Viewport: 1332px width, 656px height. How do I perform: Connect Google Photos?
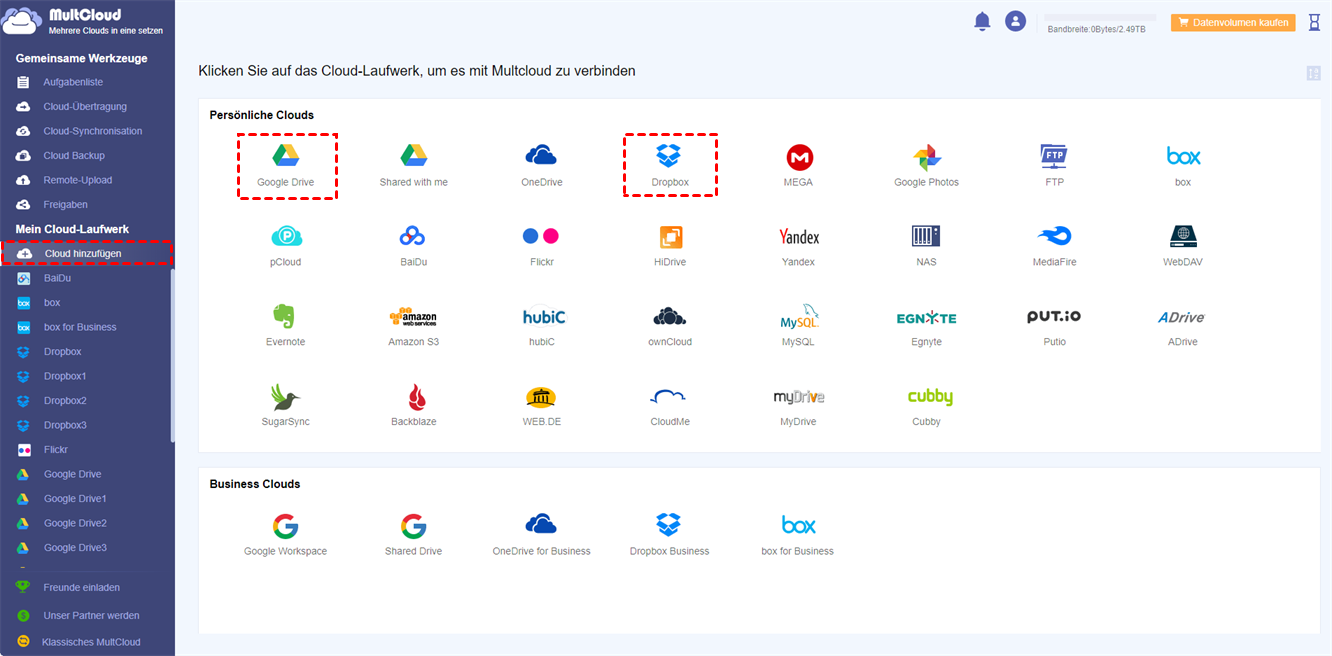pyautogui.click(x=926, y=166)
